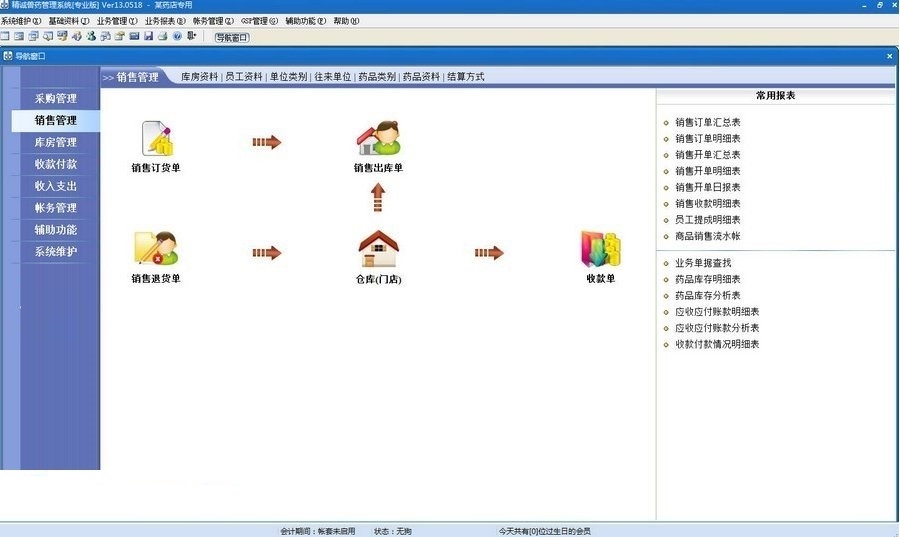Open the 帮助 menu

tap(346, 21)
